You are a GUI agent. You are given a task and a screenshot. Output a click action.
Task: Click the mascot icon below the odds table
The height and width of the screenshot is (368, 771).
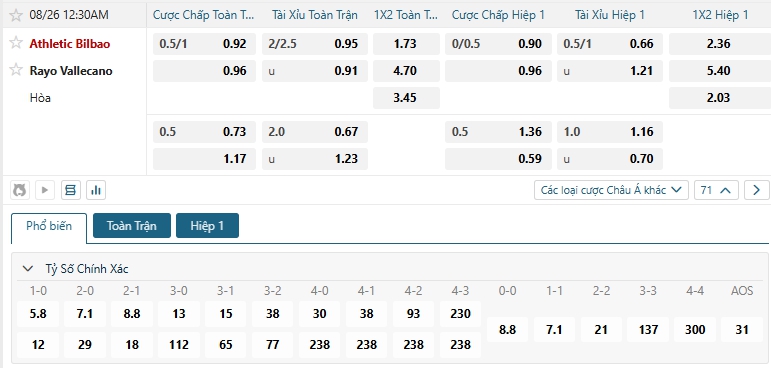pyautogui.click(x=20, y=190)
